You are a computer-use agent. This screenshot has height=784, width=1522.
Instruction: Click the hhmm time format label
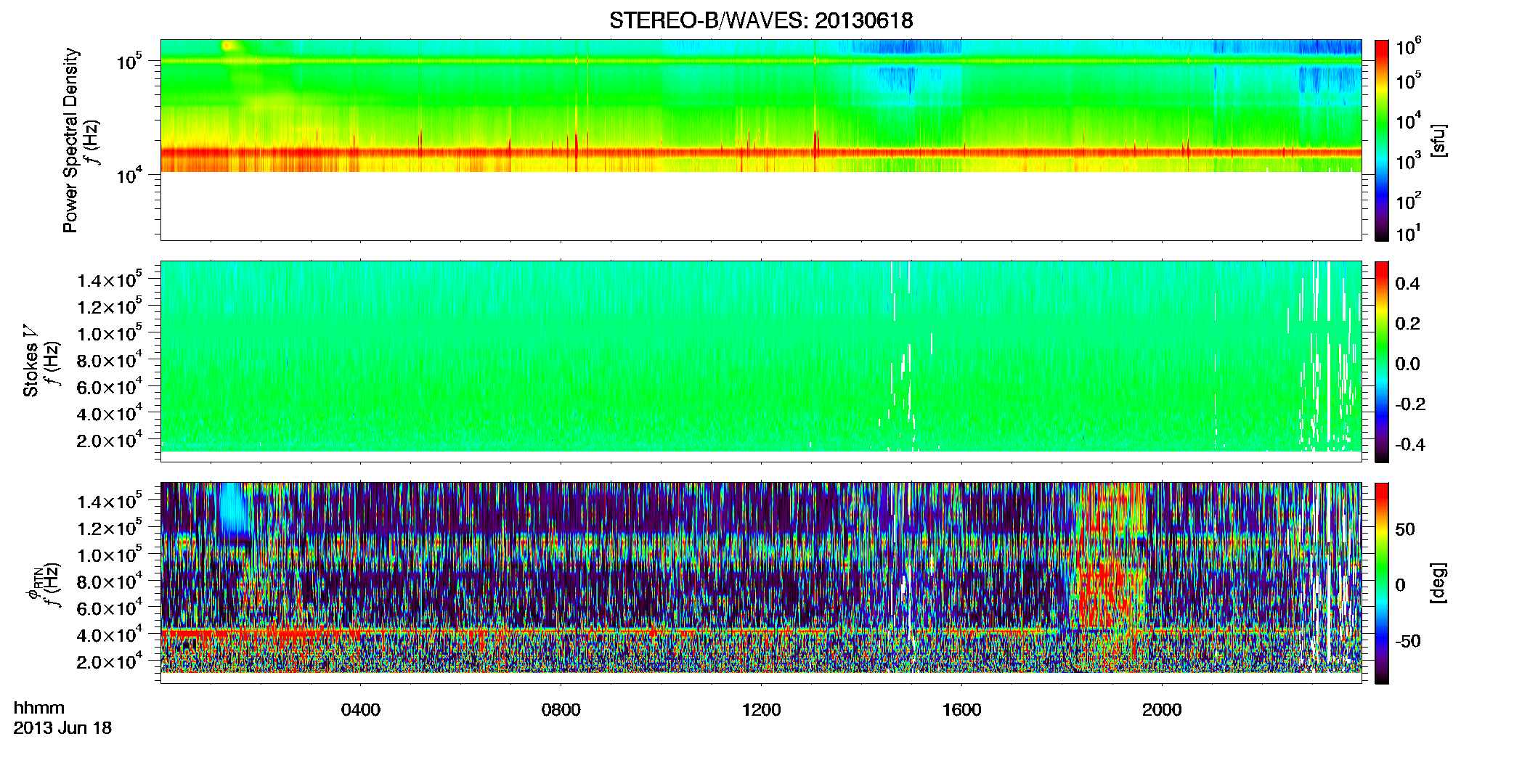pos(39,708)
